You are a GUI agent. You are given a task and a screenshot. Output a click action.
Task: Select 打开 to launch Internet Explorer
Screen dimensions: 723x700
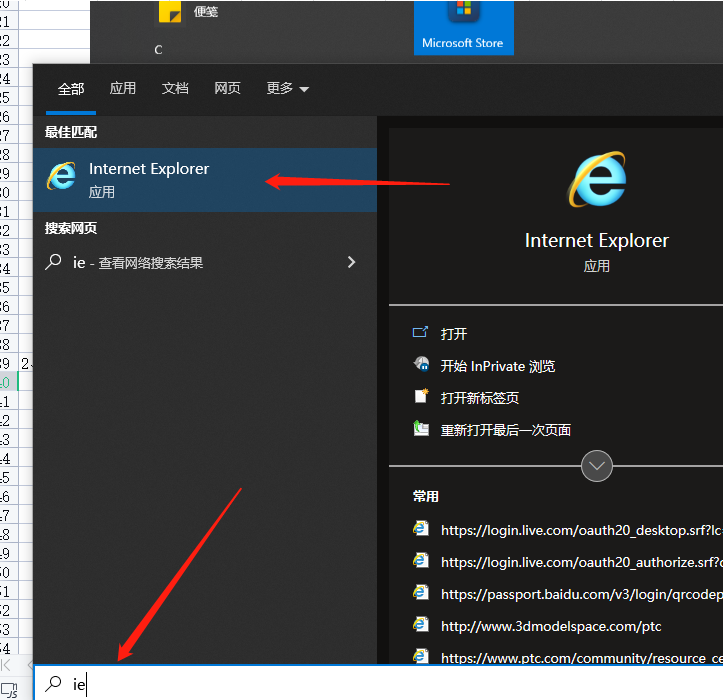click(x=454, y=334)
